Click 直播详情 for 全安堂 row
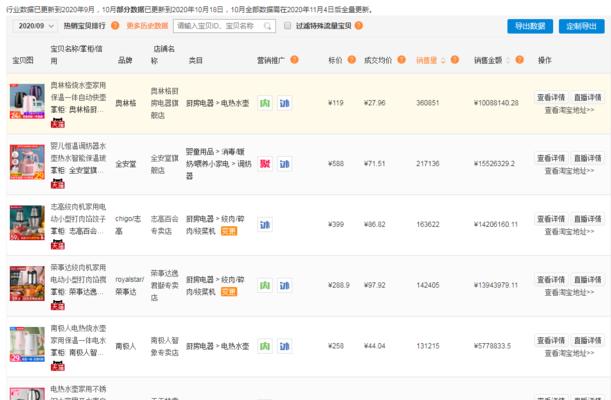The image size is (611, 400). [x=588, y=158]
